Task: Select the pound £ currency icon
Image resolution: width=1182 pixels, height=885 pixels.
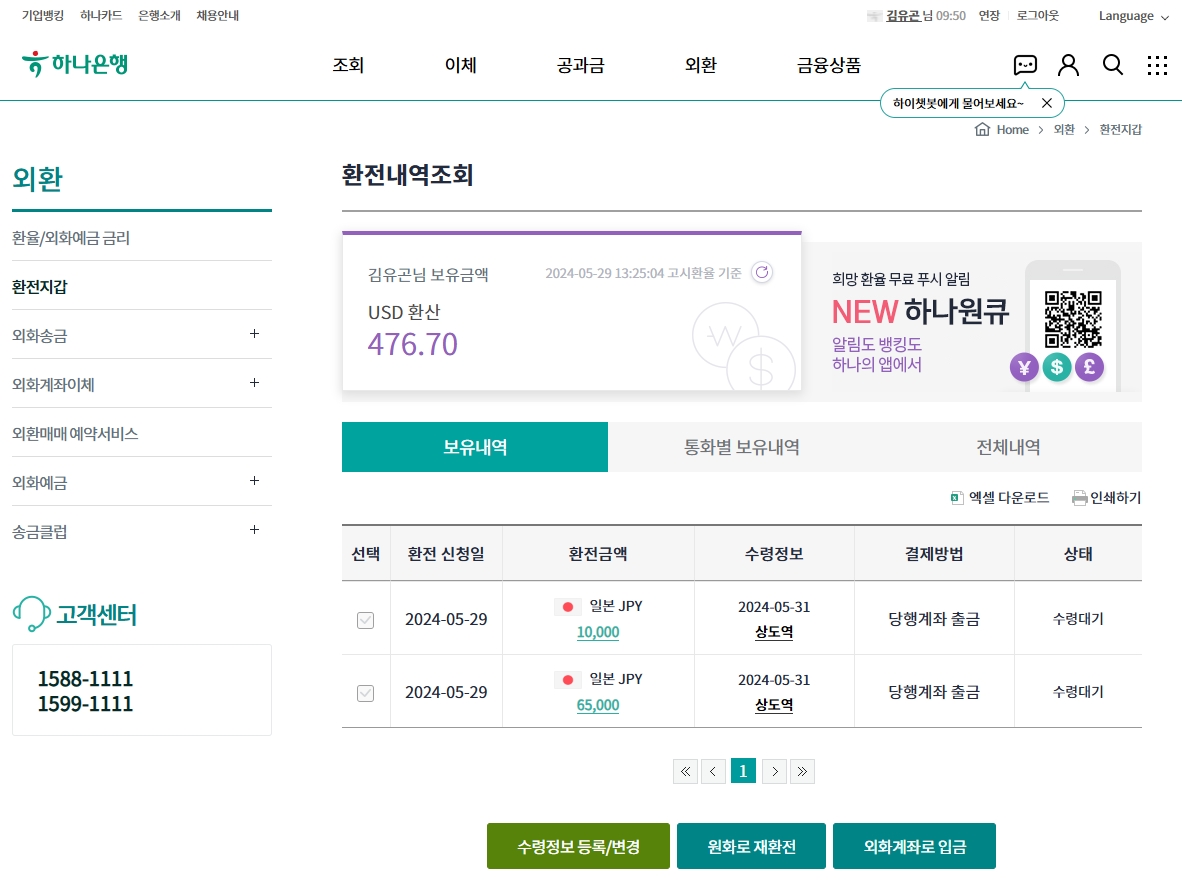Action: click(1090, 367)
